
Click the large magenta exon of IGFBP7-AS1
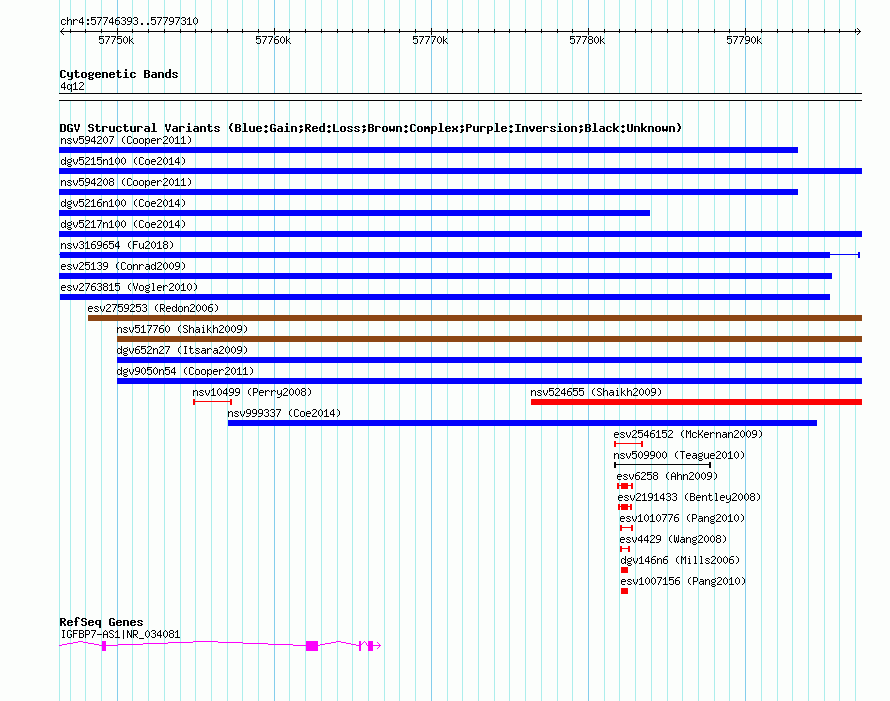[312, 646]
